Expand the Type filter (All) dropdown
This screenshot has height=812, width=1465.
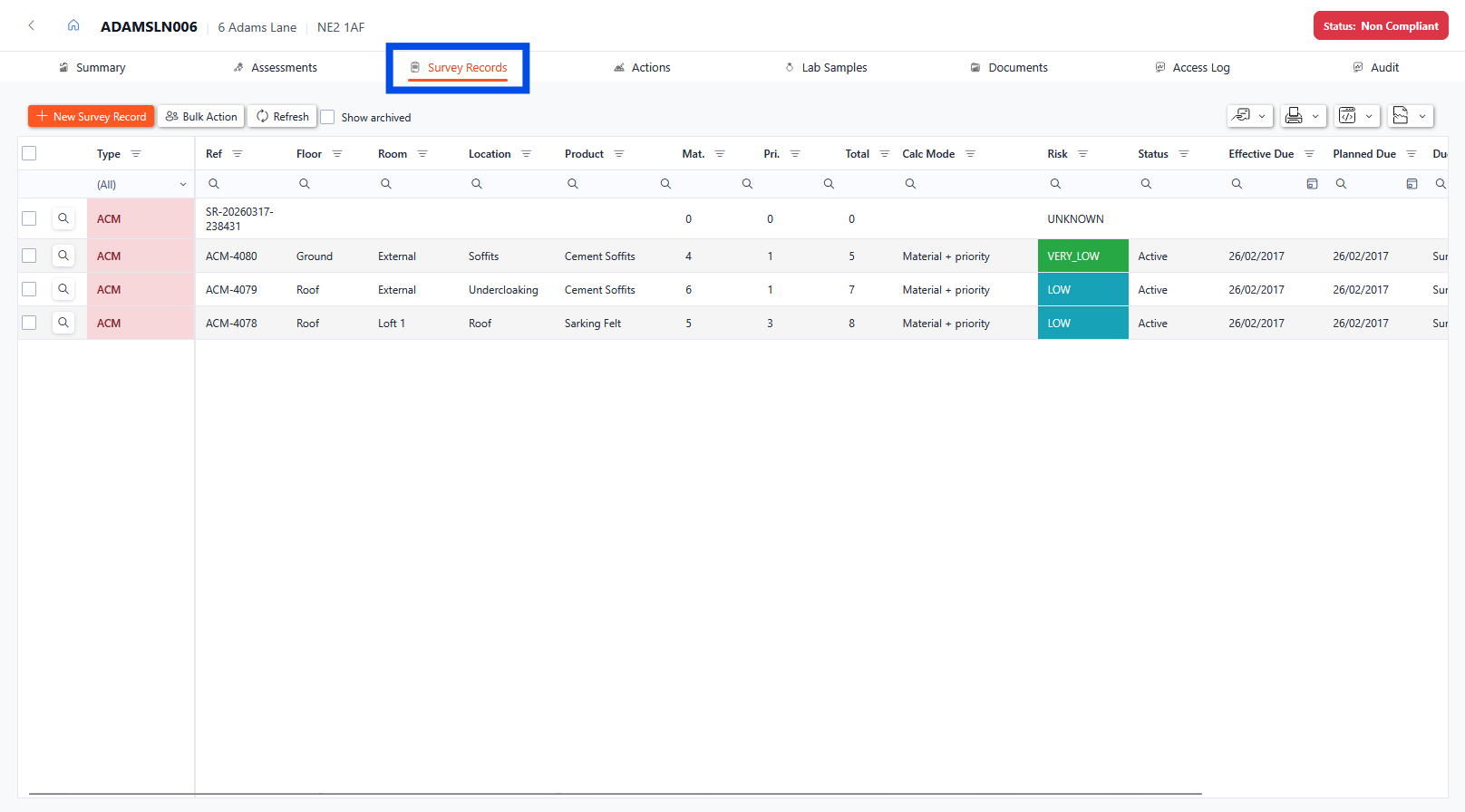pos(141,184)
